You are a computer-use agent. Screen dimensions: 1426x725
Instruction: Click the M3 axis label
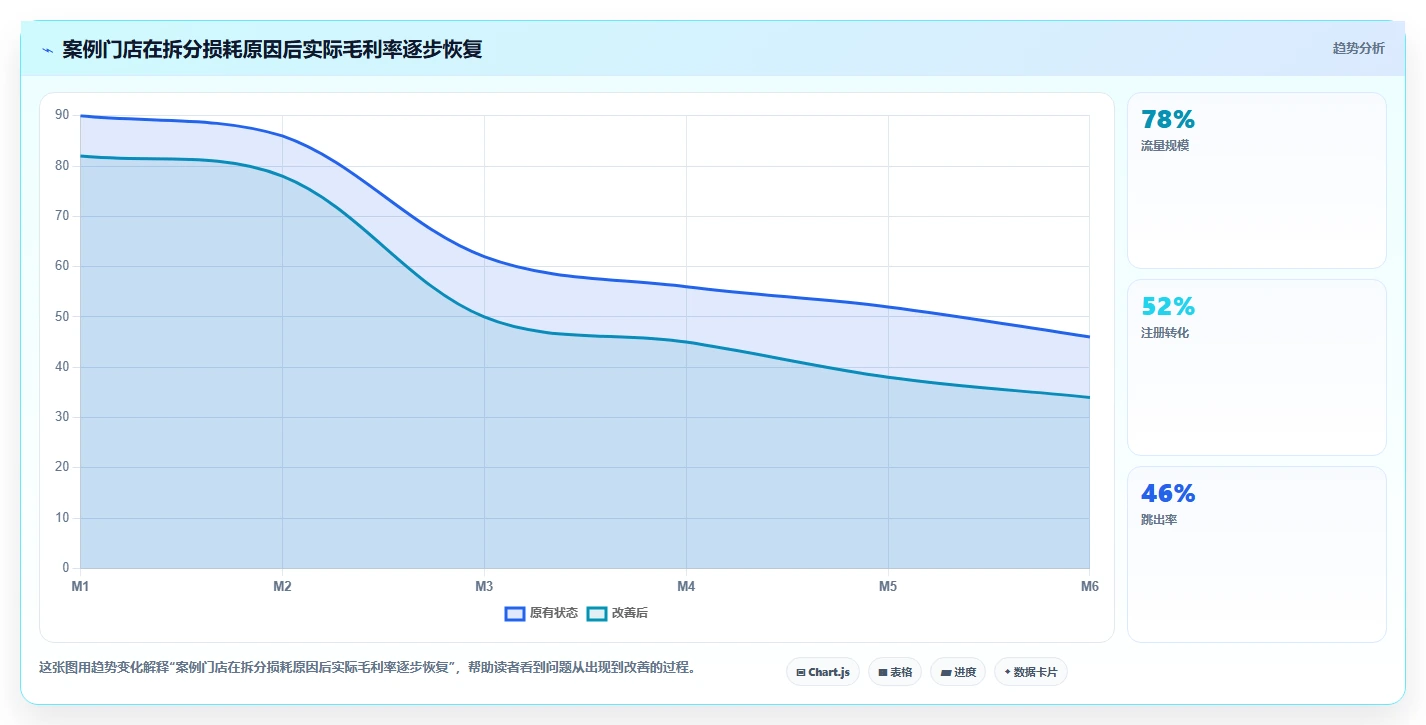point(484,587)
